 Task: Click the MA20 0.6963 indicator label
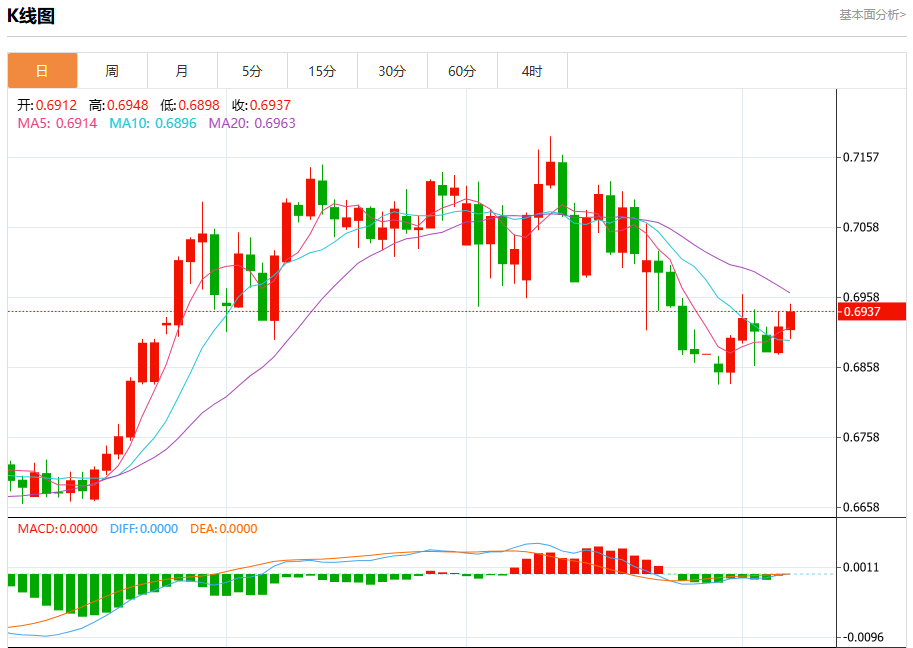click(252, 123)
